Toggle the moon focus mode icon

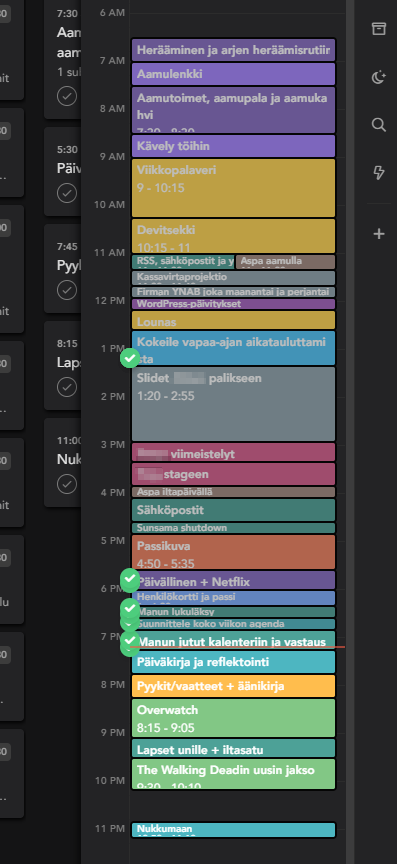point(378,78)
